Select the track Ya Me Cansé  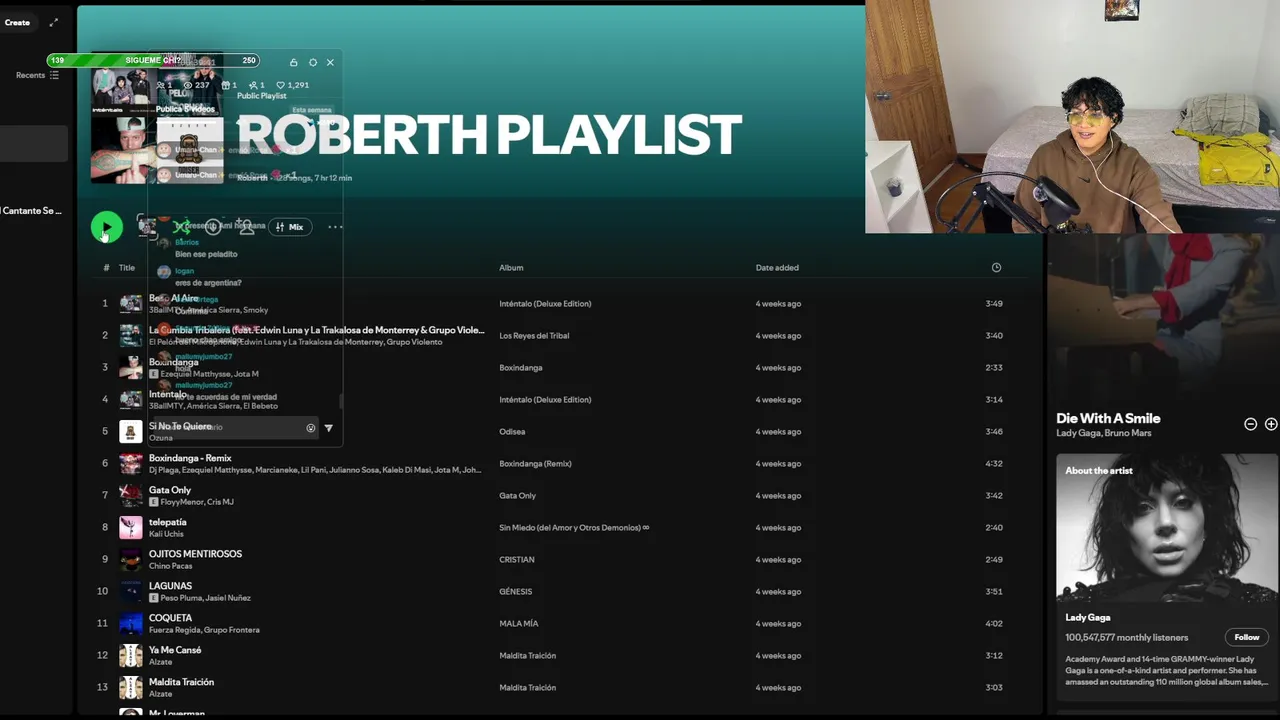pyautogui.click(x=175, y=650)
